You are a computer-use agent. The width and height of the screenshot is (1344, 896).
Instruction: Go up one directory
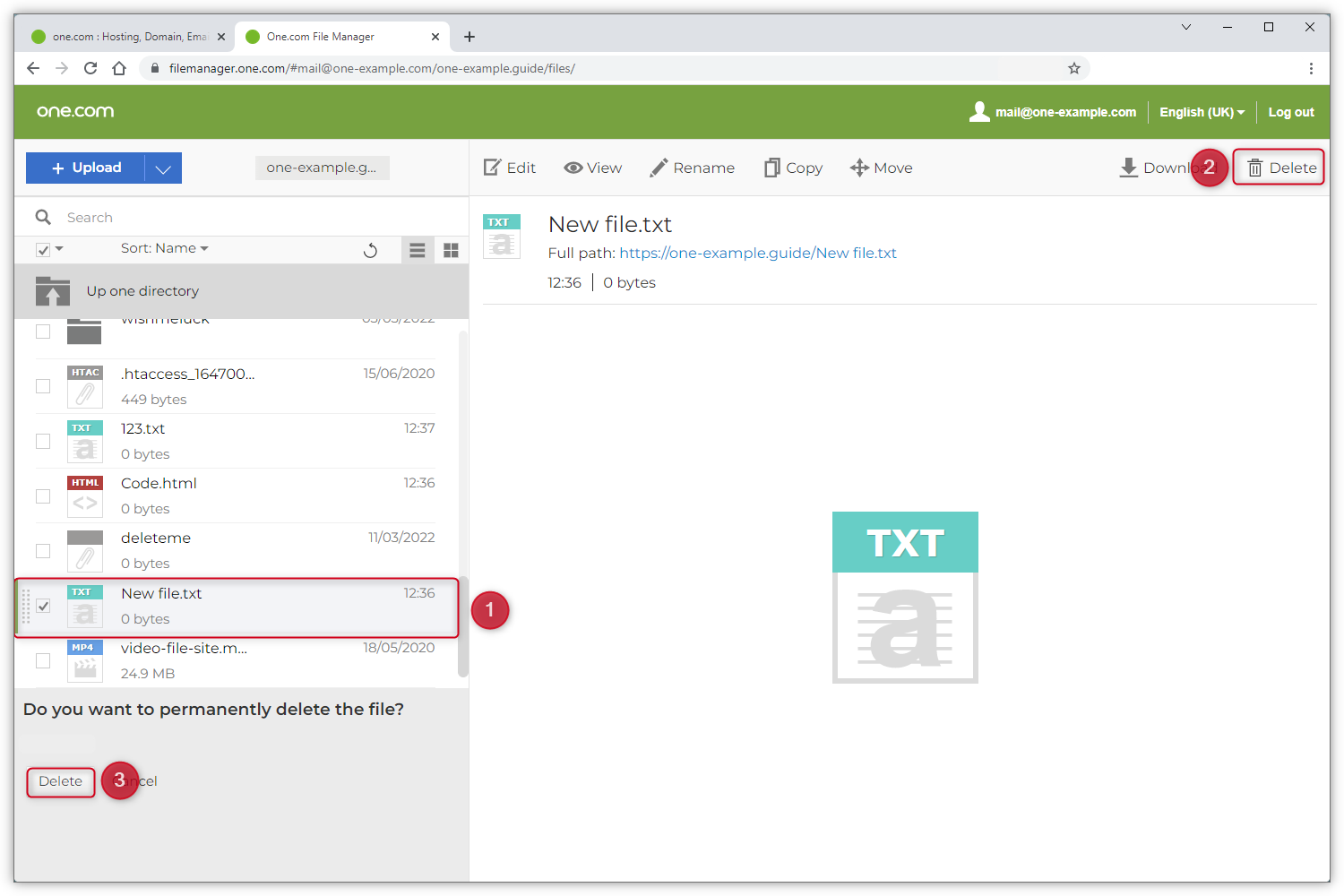(x=142, y=291)
